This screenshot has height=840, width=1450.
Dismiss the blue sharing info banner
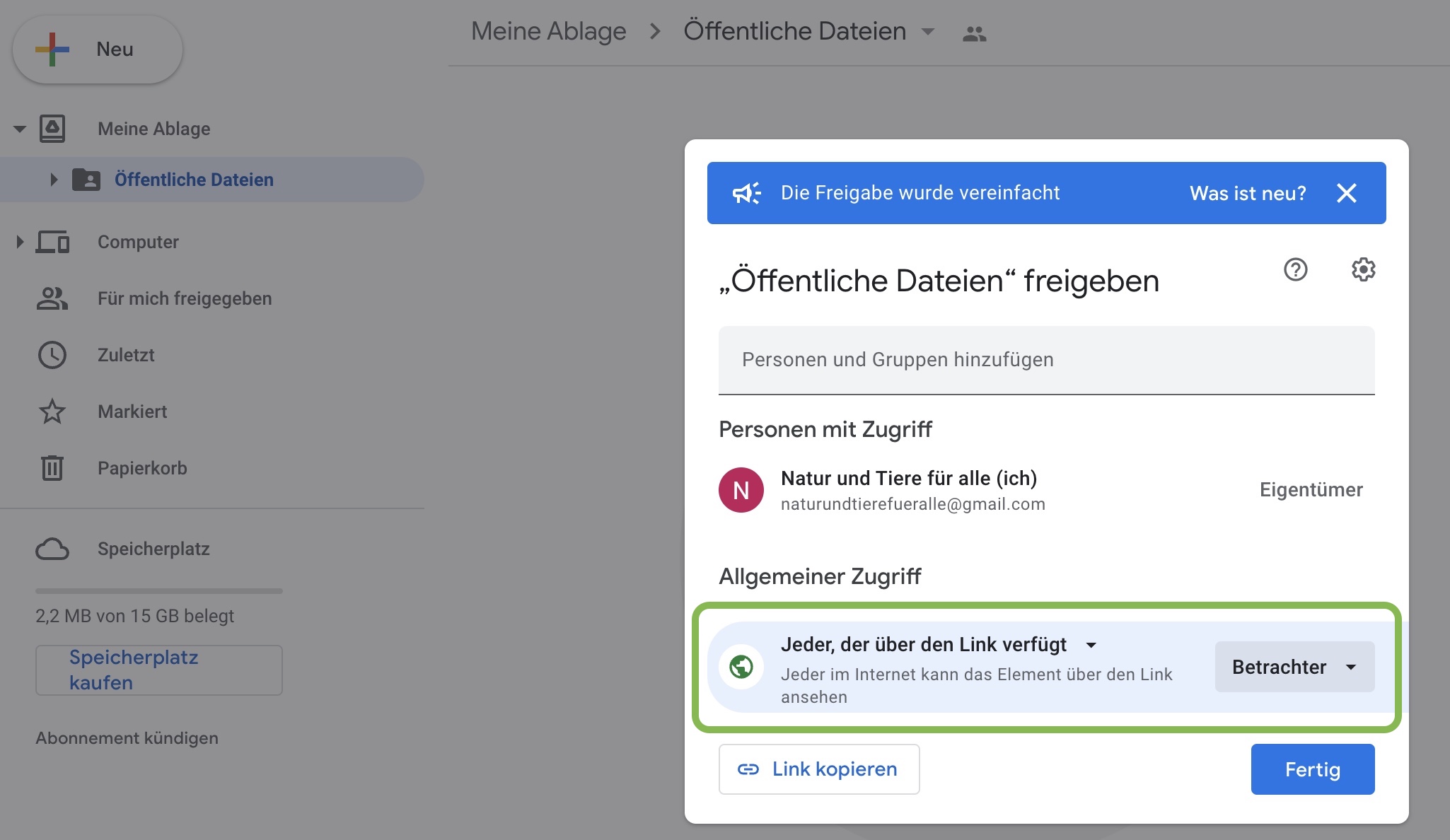coord(1346,193)
